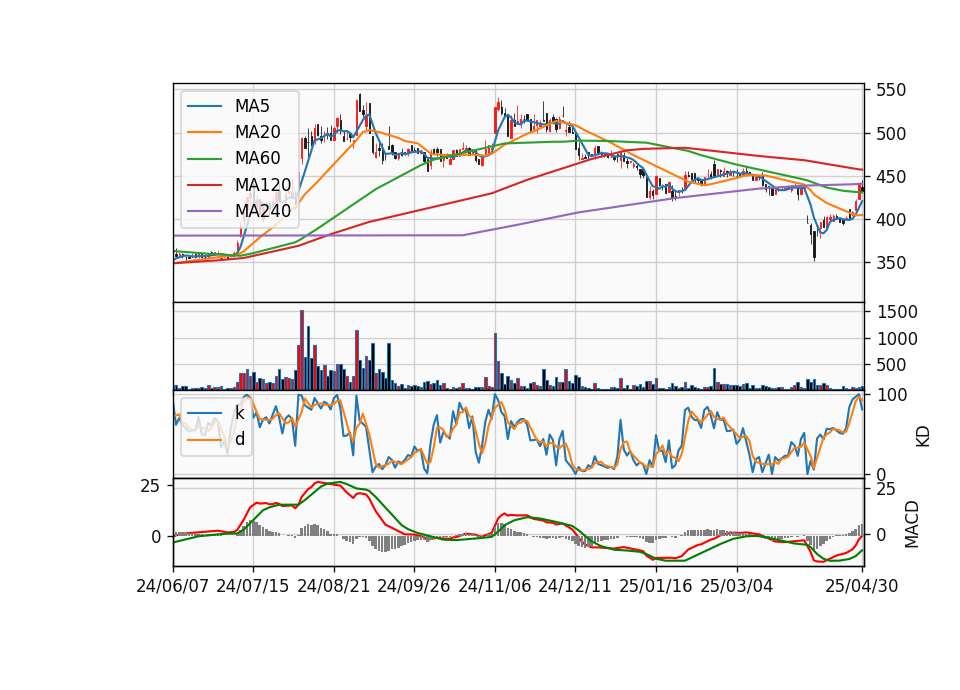Click the k legend label in KD panel
Screen dimensions: 960x690
pos(239,413)
